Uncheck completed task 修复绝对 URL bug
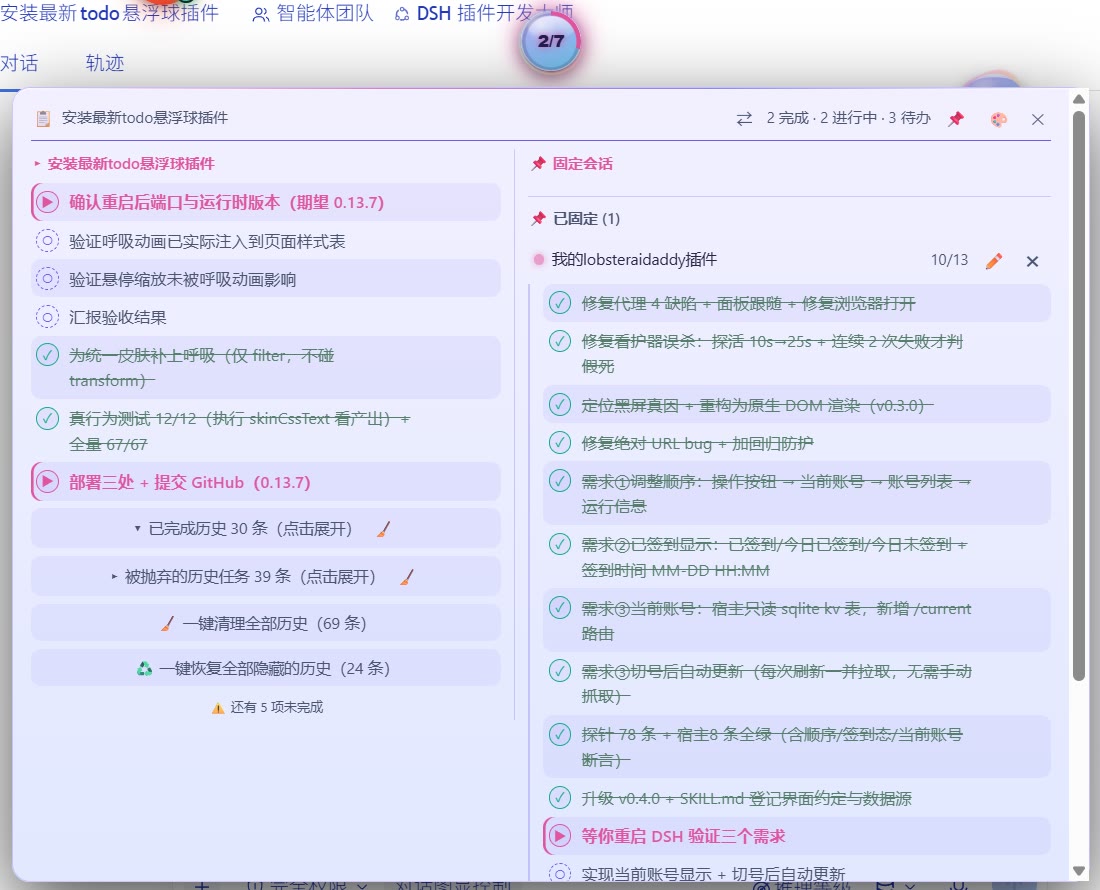 point(559,443)
